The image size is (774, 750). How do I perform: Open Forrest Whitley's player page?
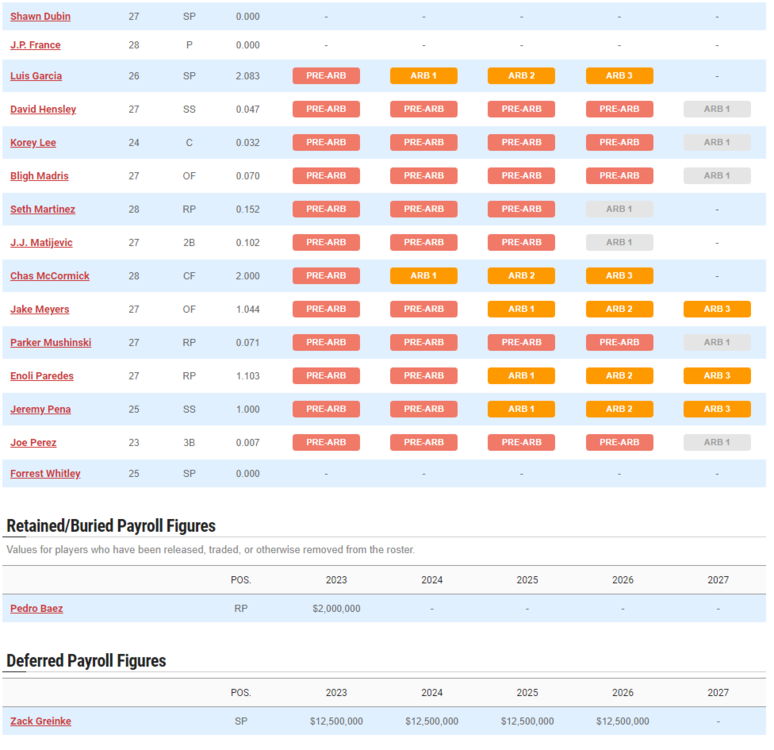[45, 474]
